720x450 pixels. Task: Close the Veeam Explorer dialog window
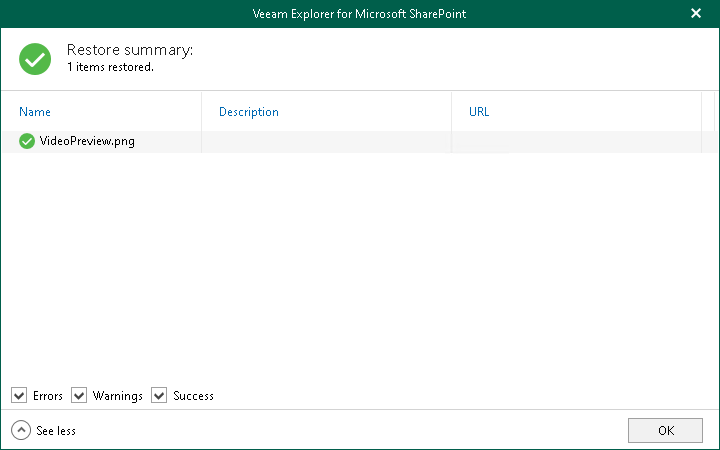tap(696, 14)
